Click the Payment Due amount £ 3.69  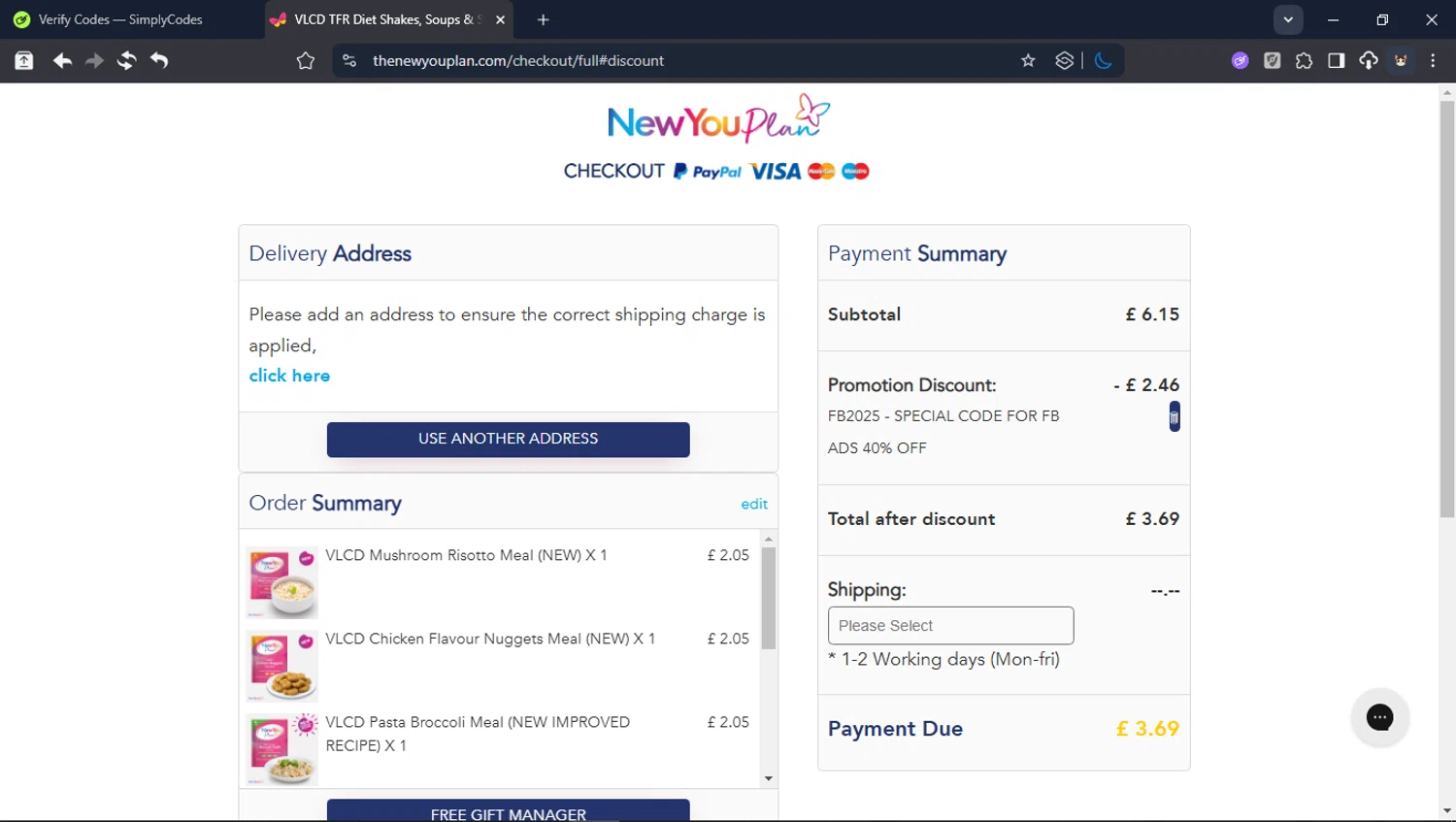click(1147, 729)
